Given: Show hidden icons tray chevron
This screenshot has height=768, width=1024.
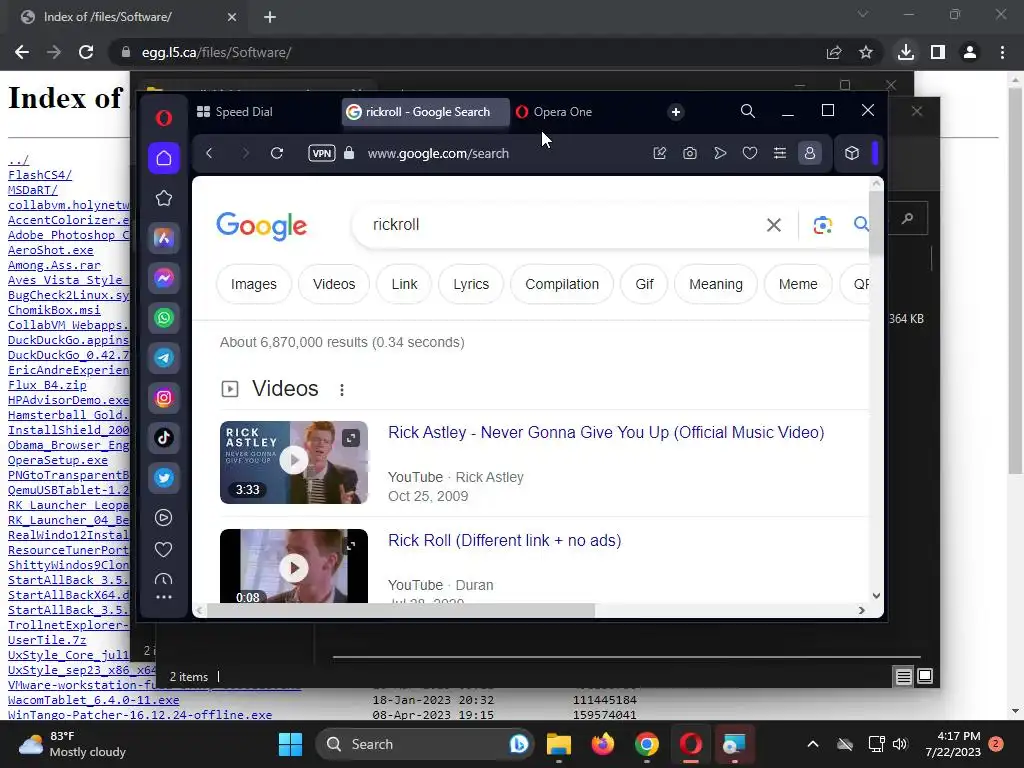Looking at the screenshot, I should pyautogui.click(x=813, y=744).
